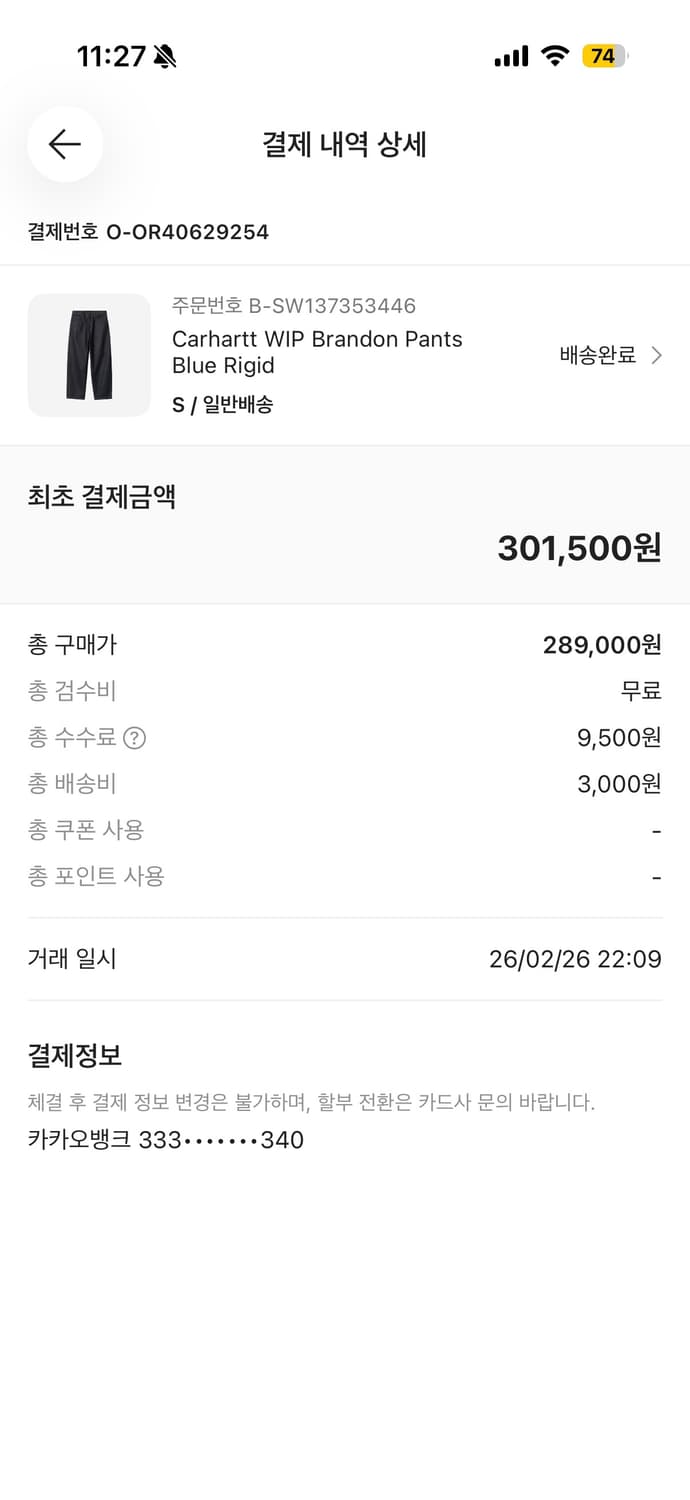The image size is (690, 1500).
Task: Tap the clock showing 11:27
Action: click(112, 57)
